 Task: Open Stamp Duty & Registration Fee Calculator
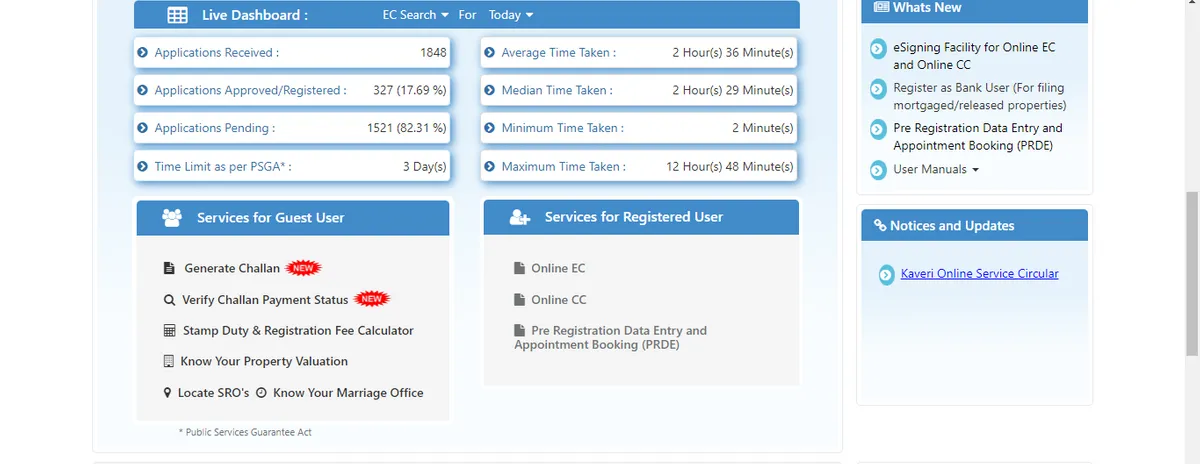click(x=297, y=331)
